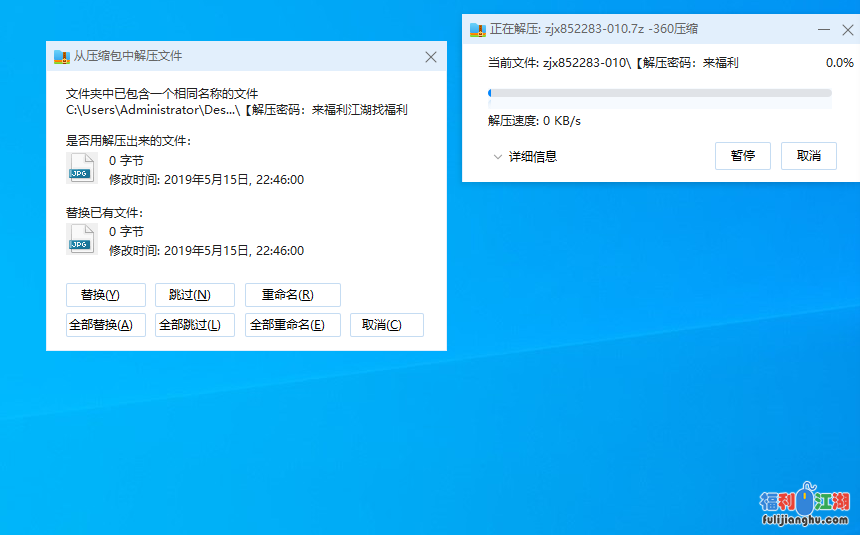This screenshot has width=860, height=535.
Task: Click the 福利江湖 watermark logo
Action: 804,506
